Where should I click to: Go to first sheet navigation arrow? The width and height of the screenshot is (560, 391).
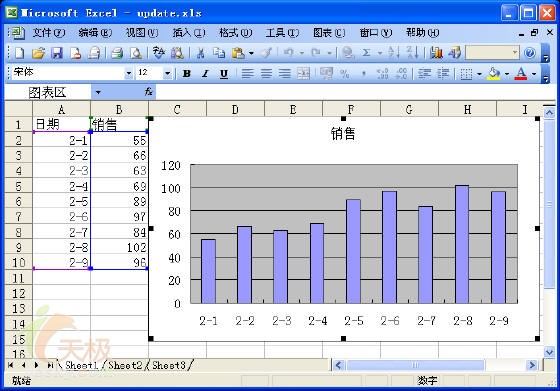11,365
